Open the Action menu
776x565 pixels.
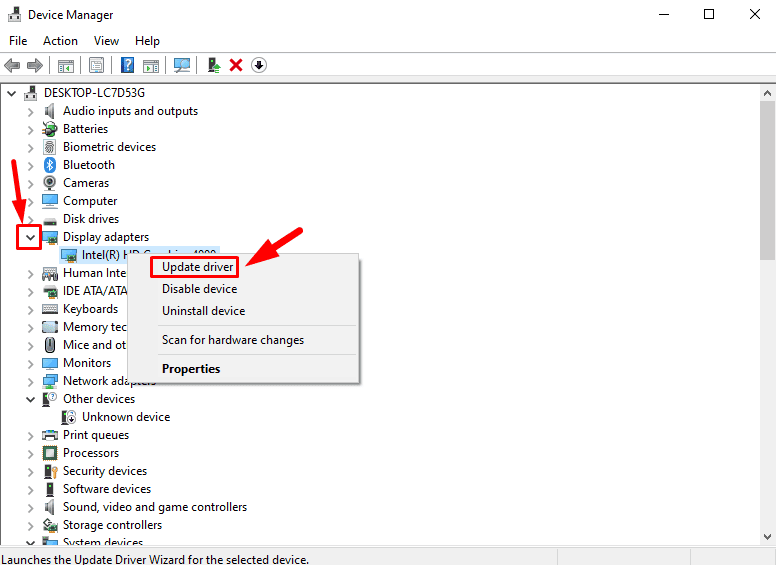click(60, 41)
